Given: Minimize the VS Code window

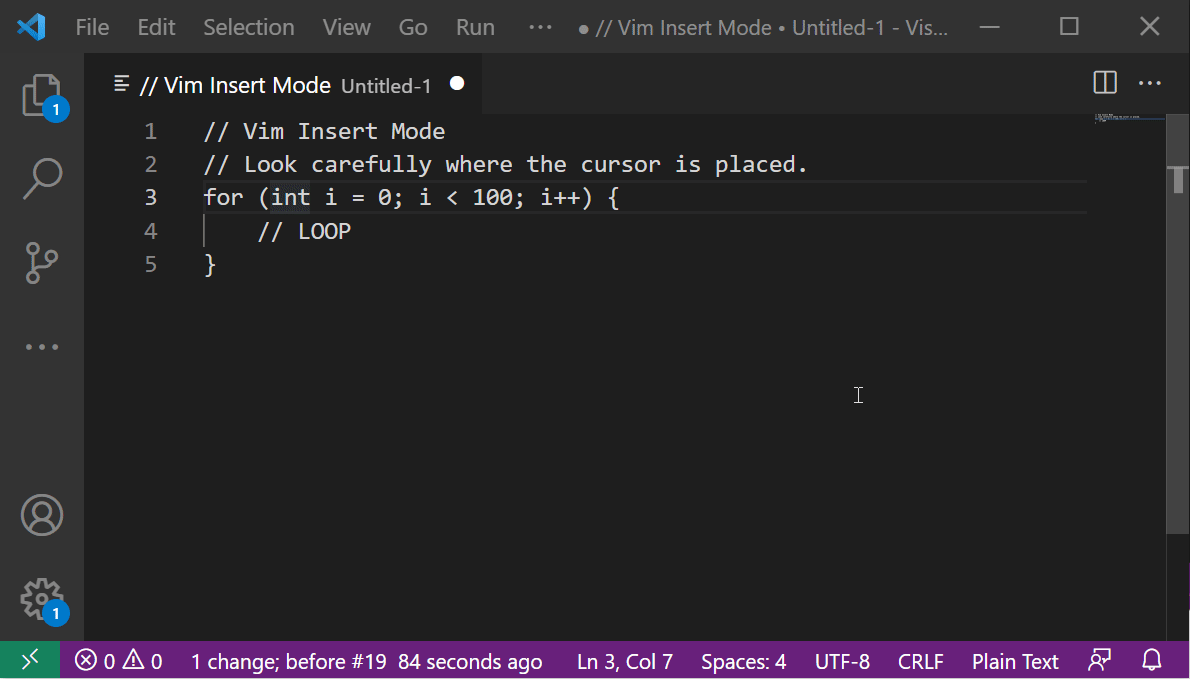Looking at the screenshot, I should 989,27.
